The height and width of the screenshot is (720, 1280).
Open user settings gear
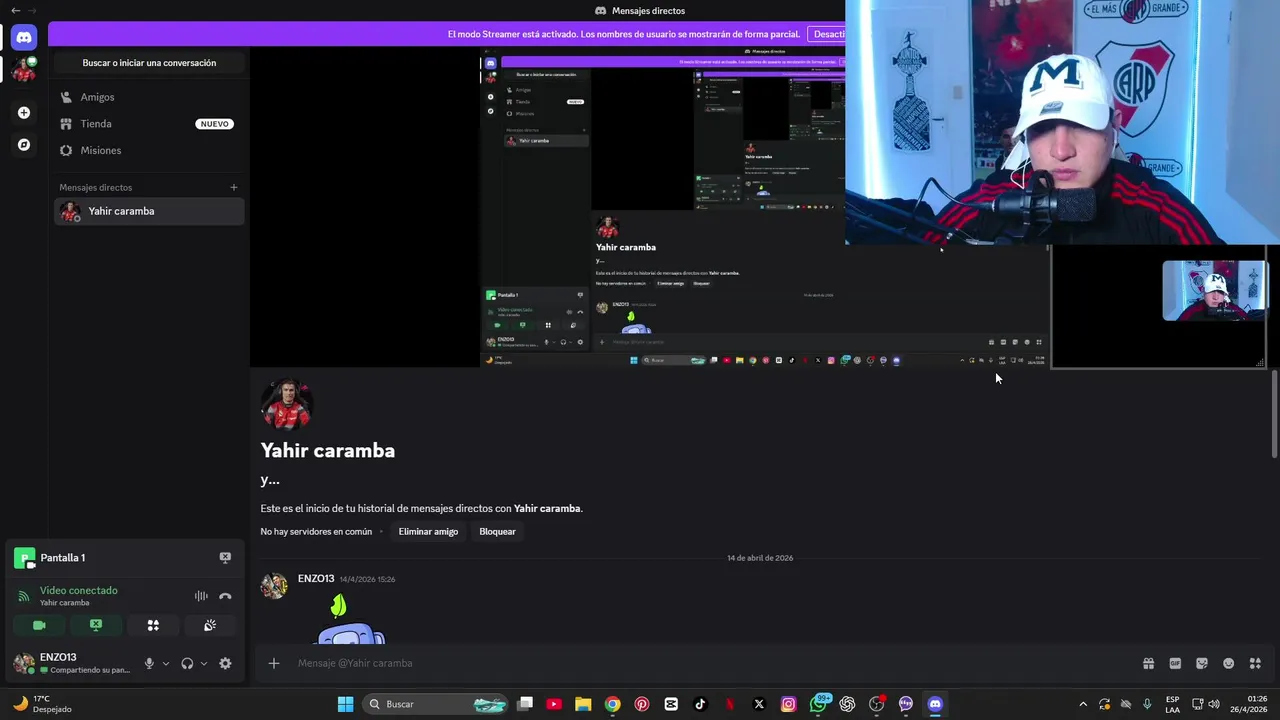click(x=225, y=663)
